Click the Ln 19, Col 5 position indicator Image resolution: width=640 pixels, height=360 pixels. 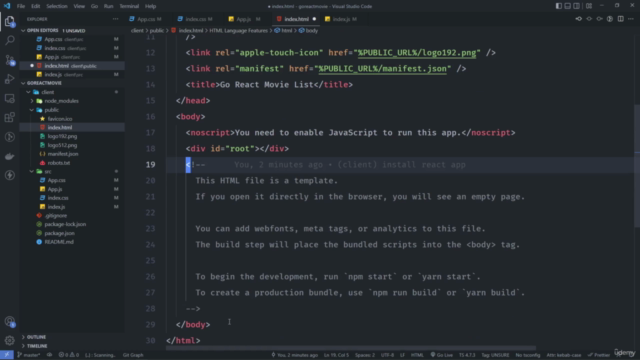(x=336, y=355)
